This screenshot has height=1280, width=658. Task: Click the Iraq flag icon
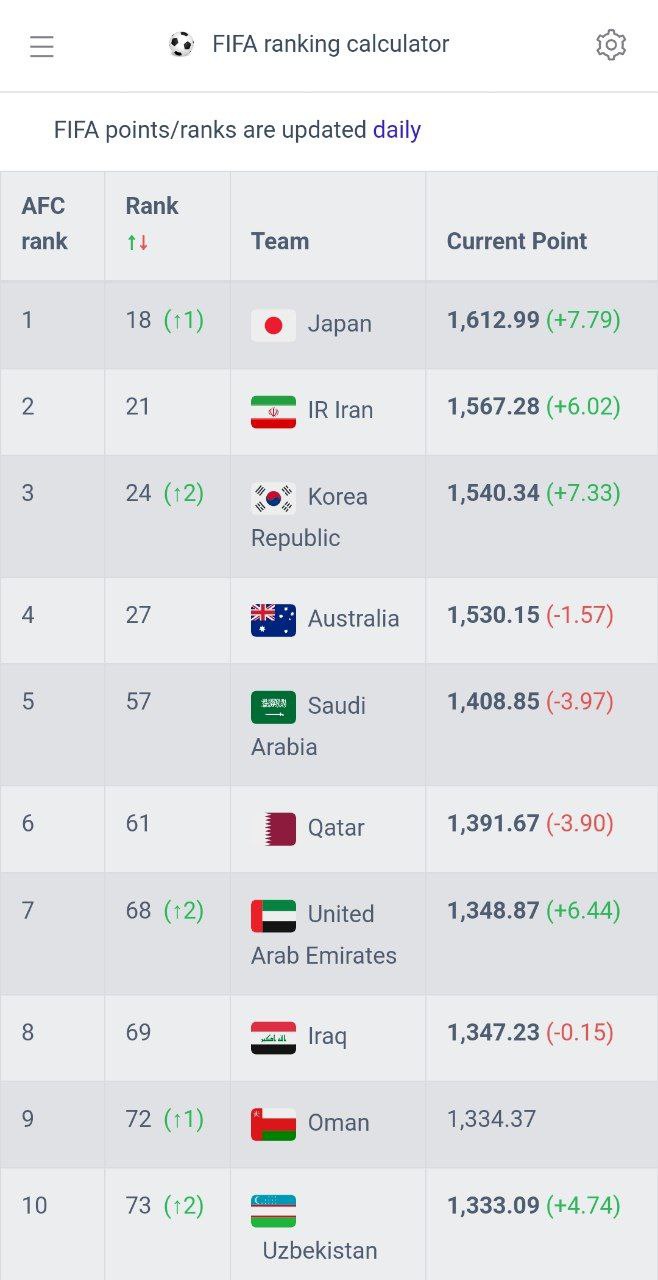coord(273,1037)
